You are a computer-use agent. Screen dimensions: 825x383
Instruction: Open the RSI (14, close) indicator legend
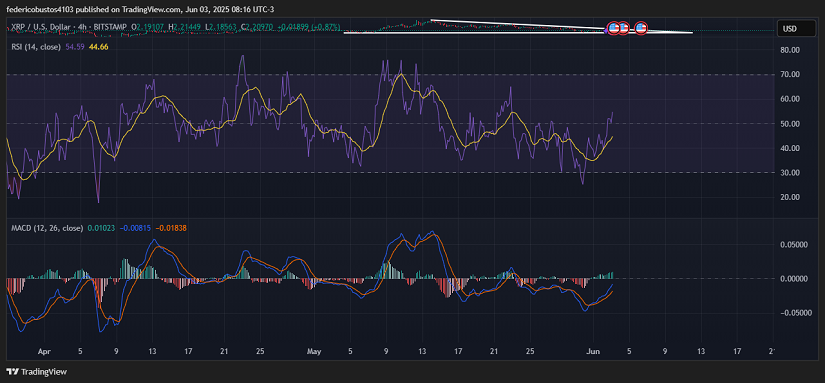pyautogui.click(x=36, y=47)
